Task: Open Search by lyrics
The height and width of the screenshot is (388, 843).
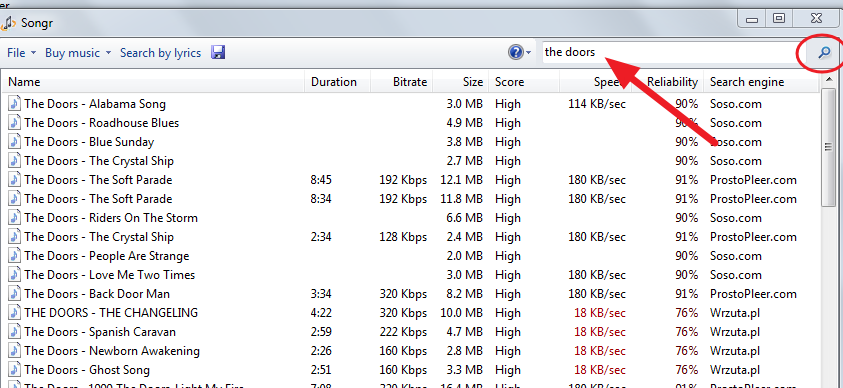Action: click(x=160, y=53)
